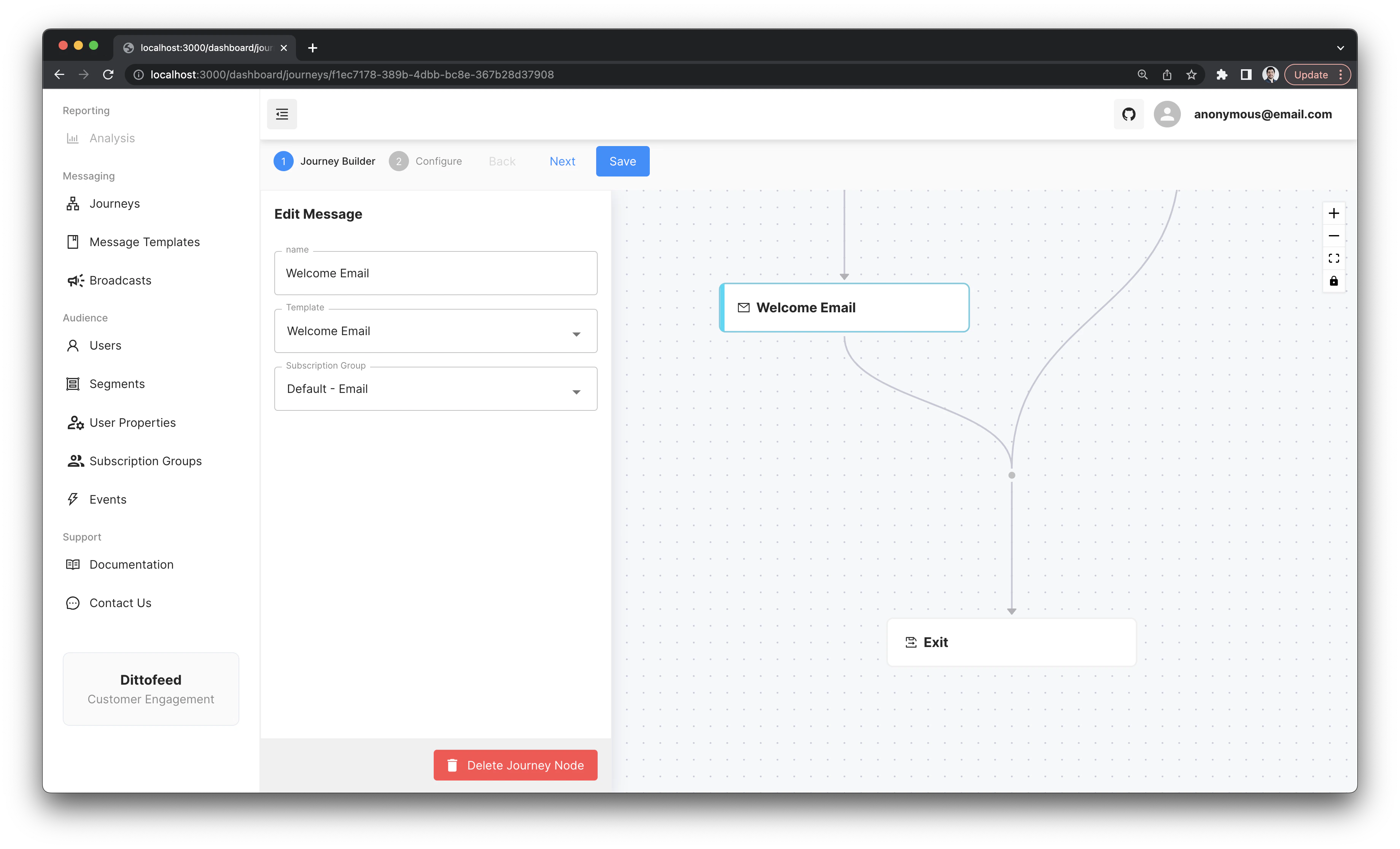Open the Template dropdown showing Welcome Email
Viewport: 1400px width, 849px height.
pos(576,334)
